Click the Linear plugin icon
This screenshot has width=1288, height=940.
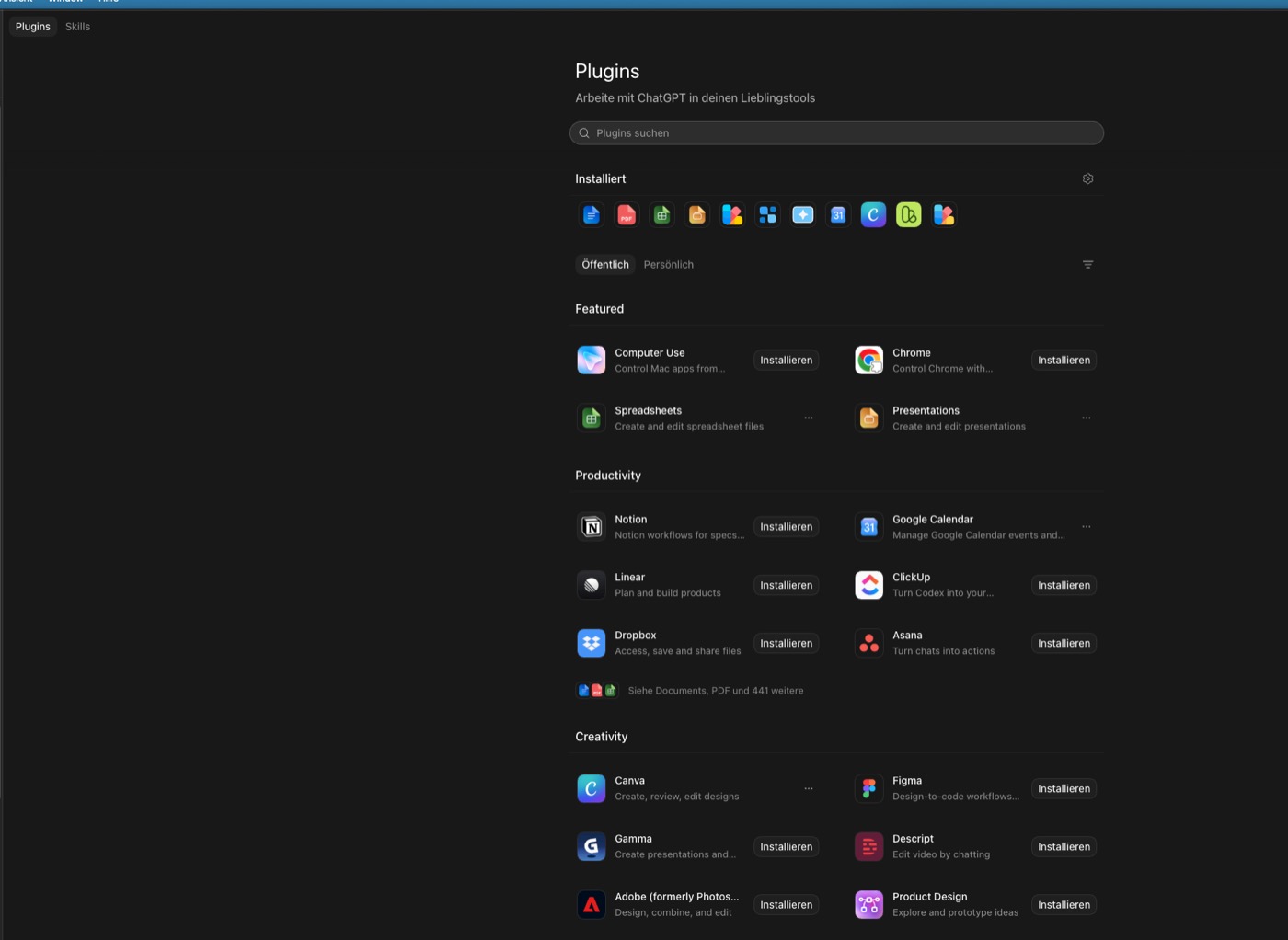592,585
